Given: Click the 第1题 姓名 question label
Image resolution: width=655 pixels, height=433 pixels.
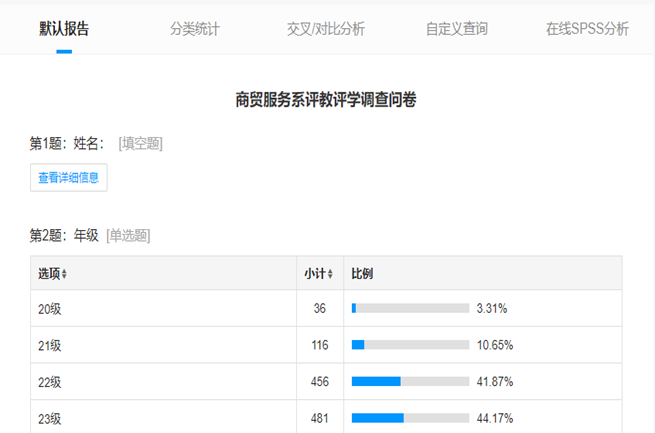Looking at the screenshot, I should tap(67, 143).
